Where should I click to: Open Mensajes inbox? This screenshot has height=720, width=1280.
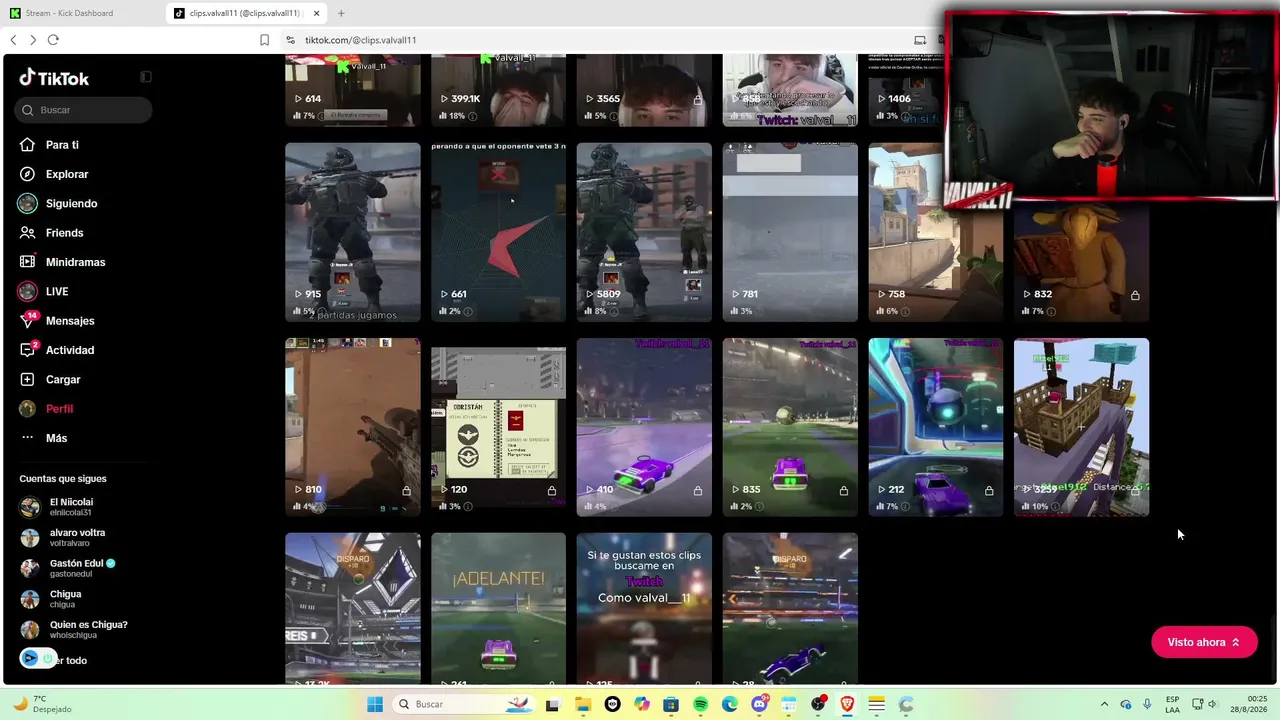click(x=70, y=321)
